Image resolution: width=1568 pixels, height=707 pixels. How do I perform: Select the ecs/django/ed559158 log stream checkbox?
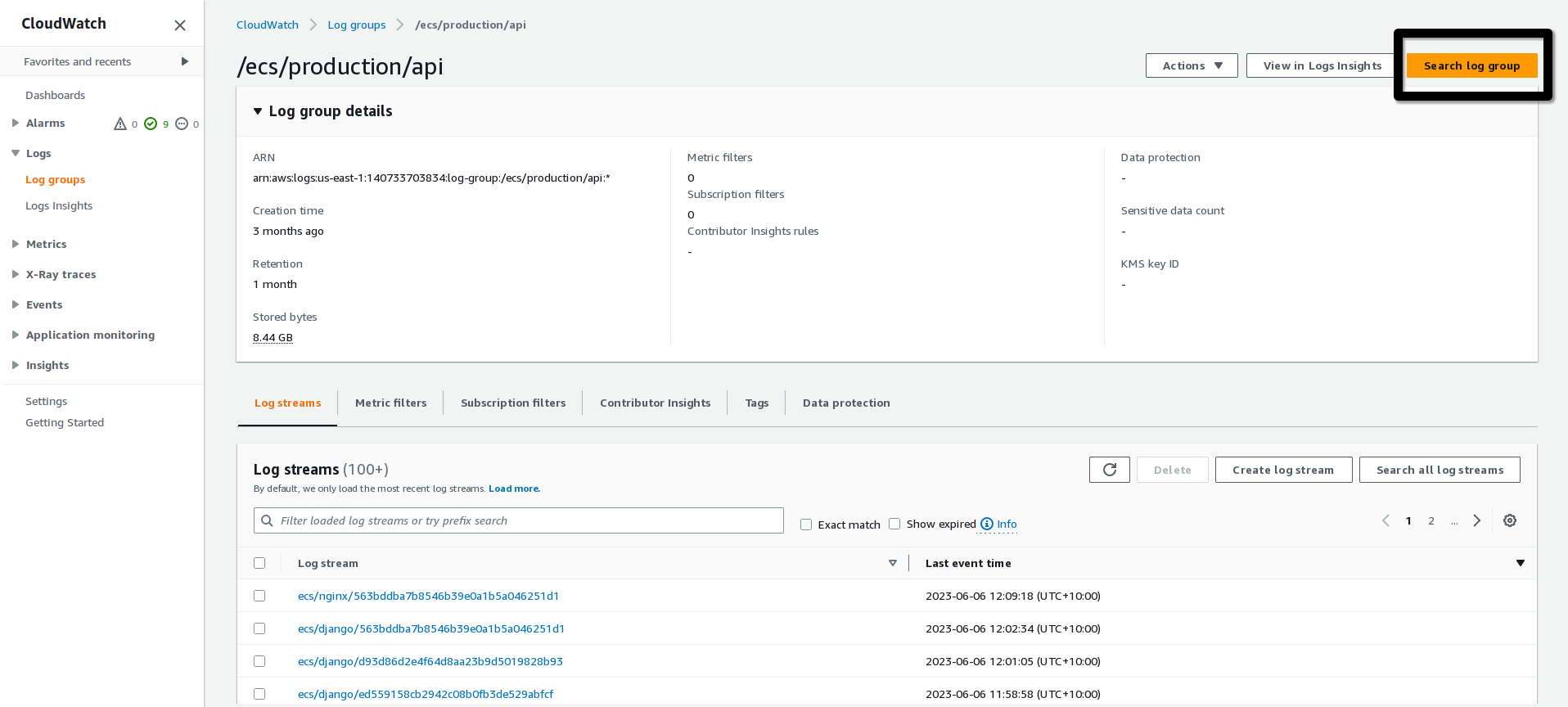(259, 694)
